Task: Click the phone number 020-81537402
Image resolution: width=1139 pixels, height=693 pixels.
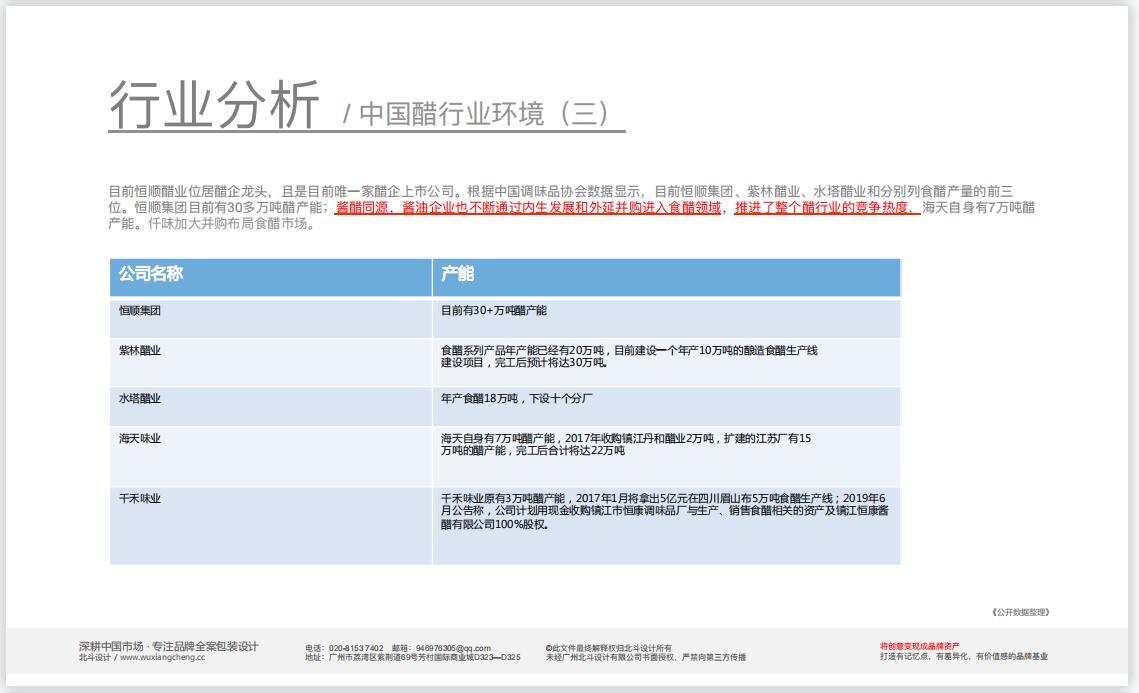Action: tap(356, 648)
